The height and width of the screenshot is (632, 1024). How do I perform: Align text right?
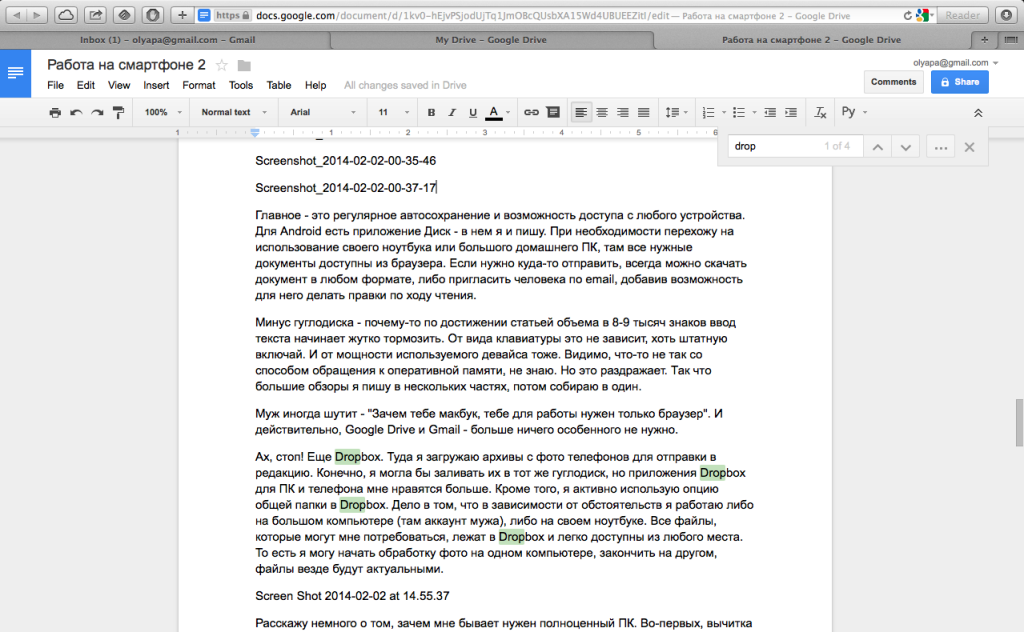coord(622,112)
